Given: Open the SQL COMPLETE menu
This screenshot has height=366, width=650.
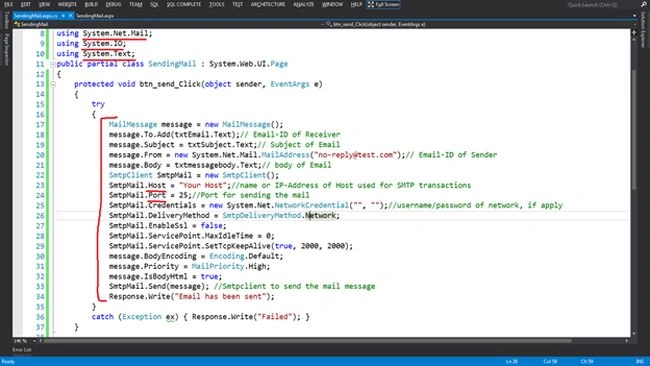Looking at the screenshot, I should click(184, 4).
